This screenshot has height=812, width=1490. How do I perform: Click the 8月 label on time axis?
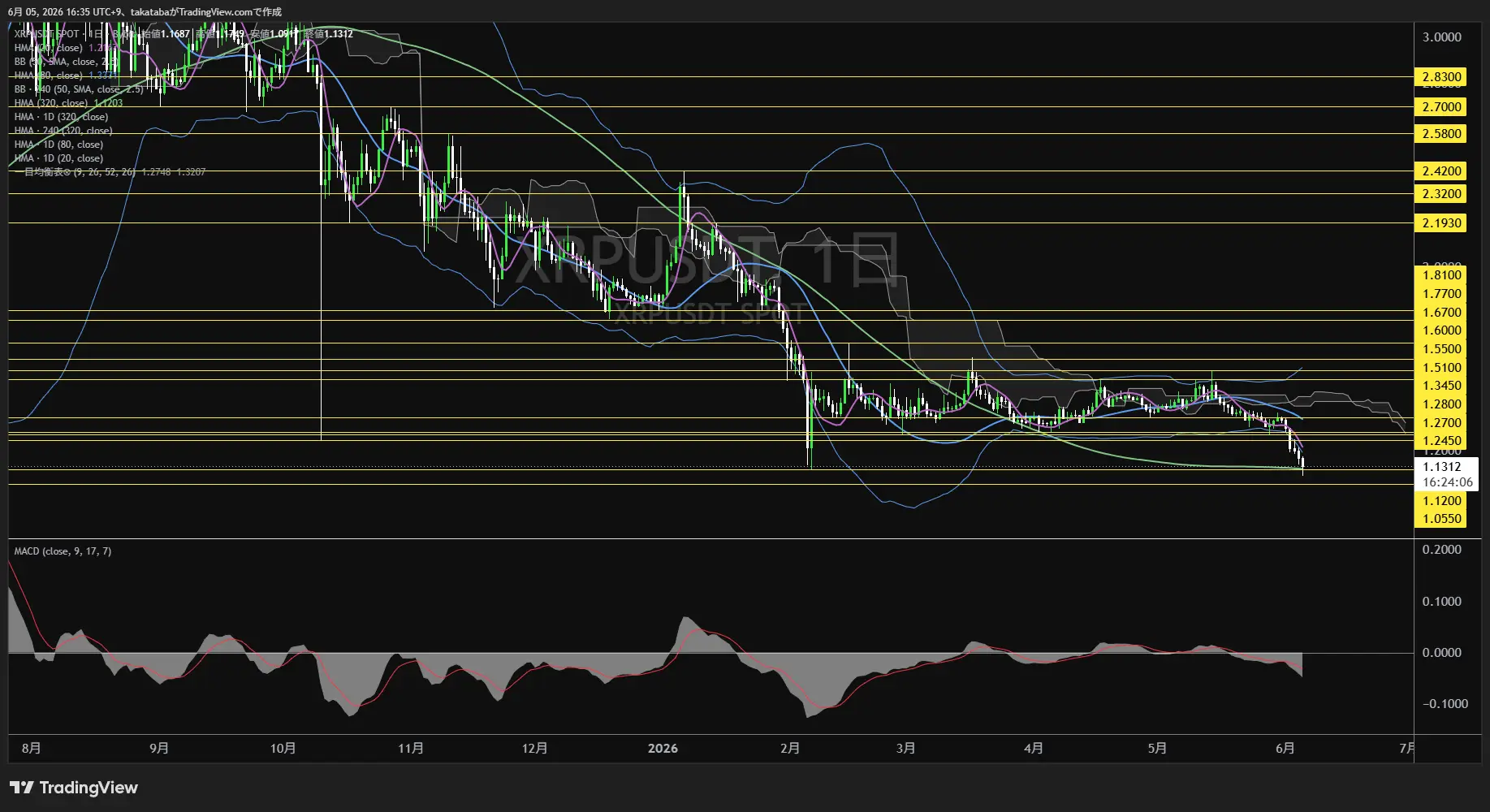pyautogui.click(x=31, y=748)
